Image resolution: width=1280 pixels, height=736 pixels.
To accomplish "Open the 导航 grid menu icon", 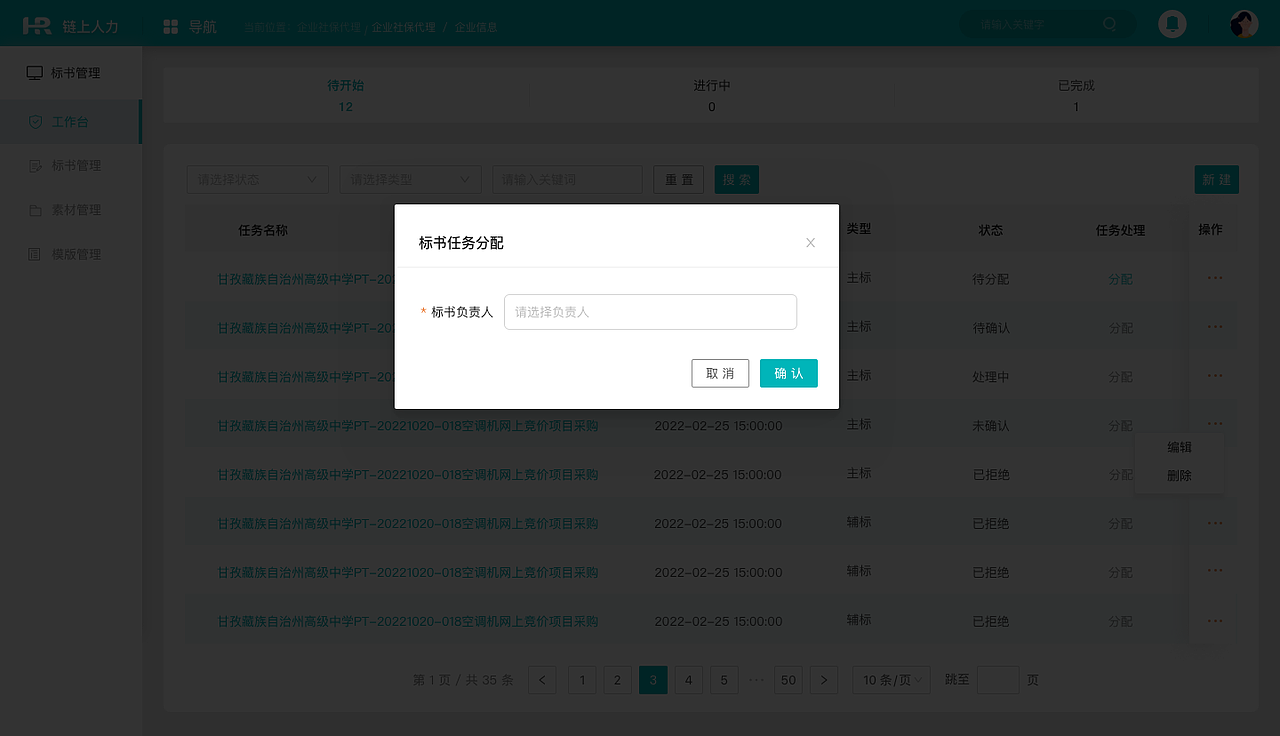I will [x=168, y=25].
